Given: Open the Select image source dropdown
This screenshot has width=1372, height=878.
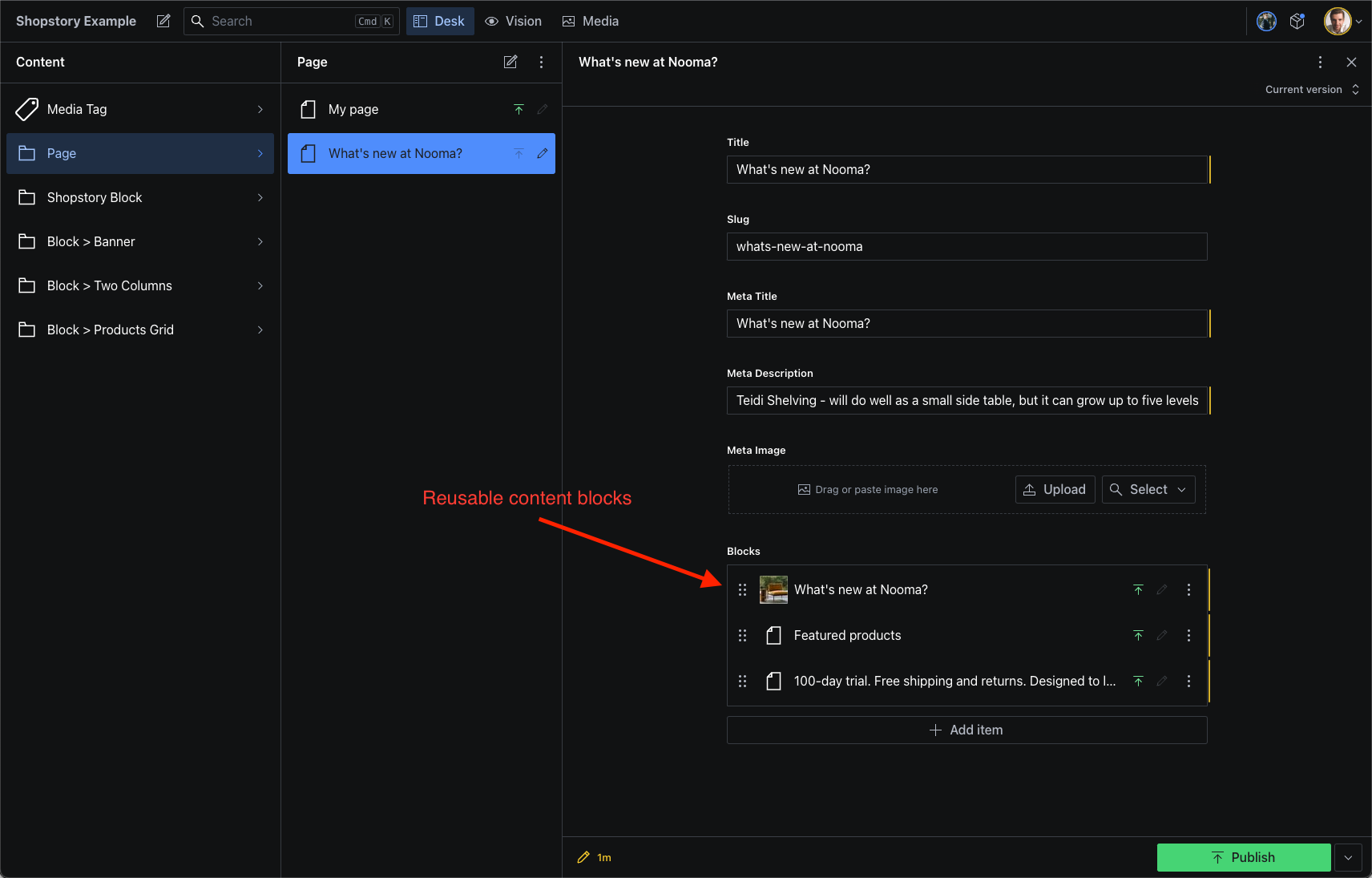Looking at the screenshot, I should (1148, 489).
